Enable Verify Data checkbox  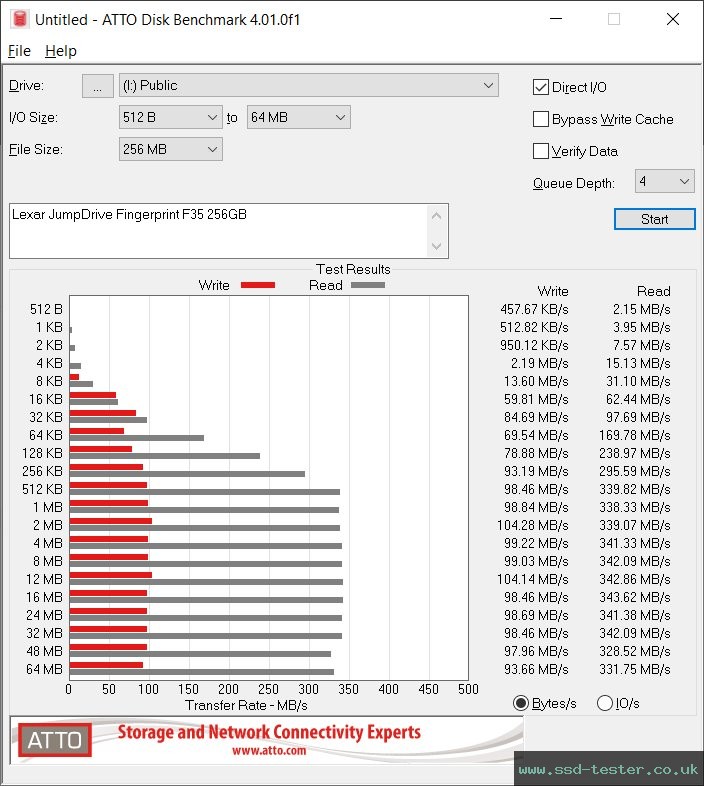541,151
